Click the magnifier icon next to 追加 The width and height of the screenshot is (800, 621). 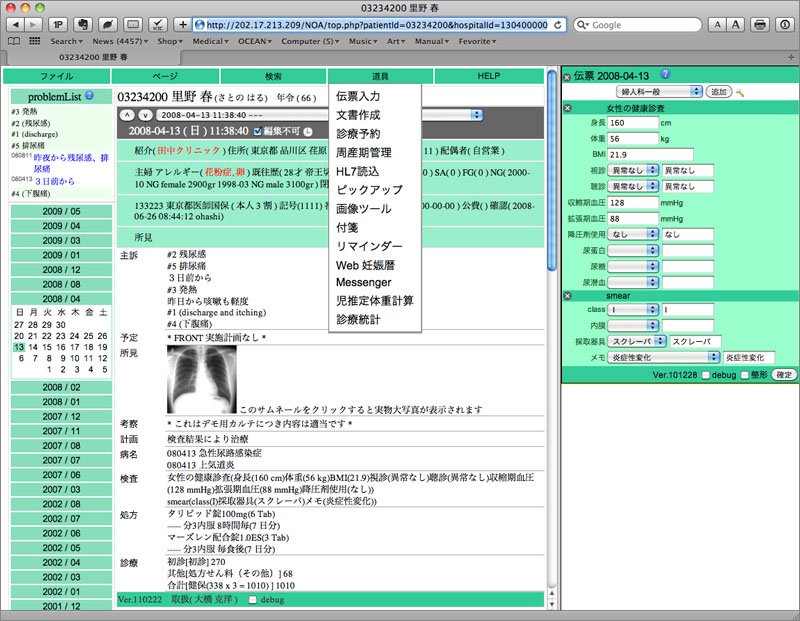pos(740,92)
